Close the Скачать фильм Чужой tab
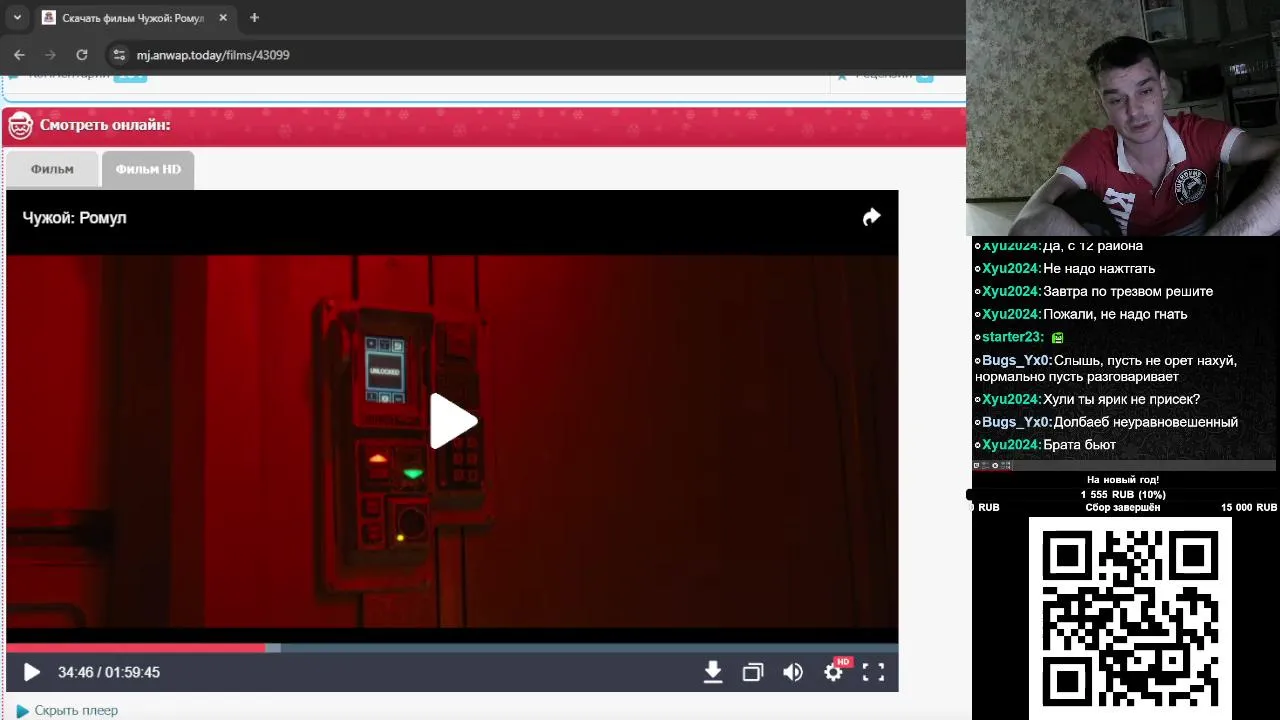The height and width of the screenshot is (720, 1280). (x=223, y=18)
